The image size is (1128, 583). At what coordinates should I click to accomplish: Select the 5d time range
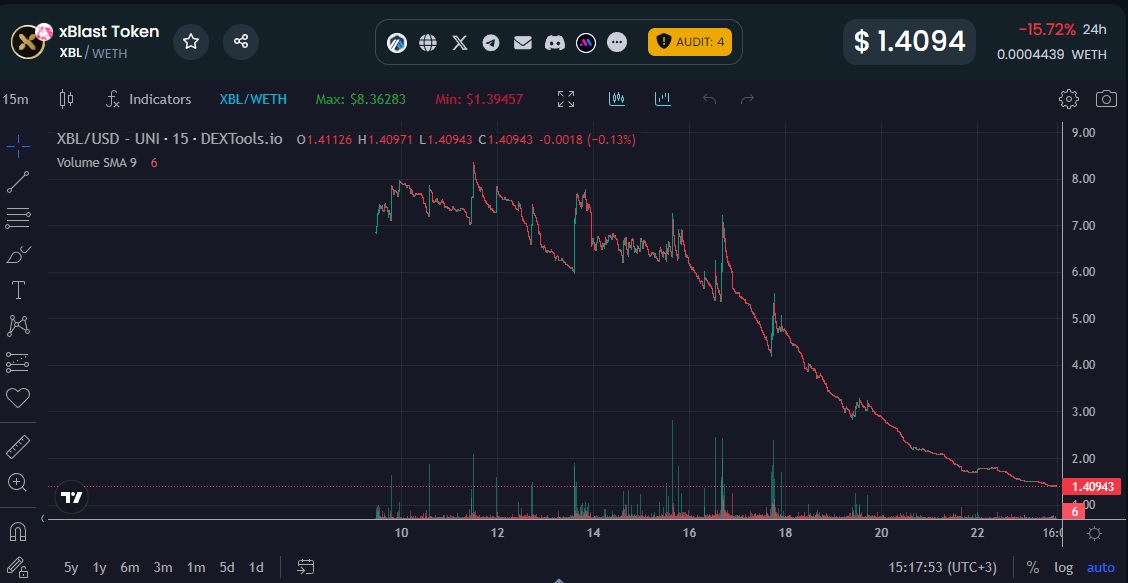pos(227,567)
